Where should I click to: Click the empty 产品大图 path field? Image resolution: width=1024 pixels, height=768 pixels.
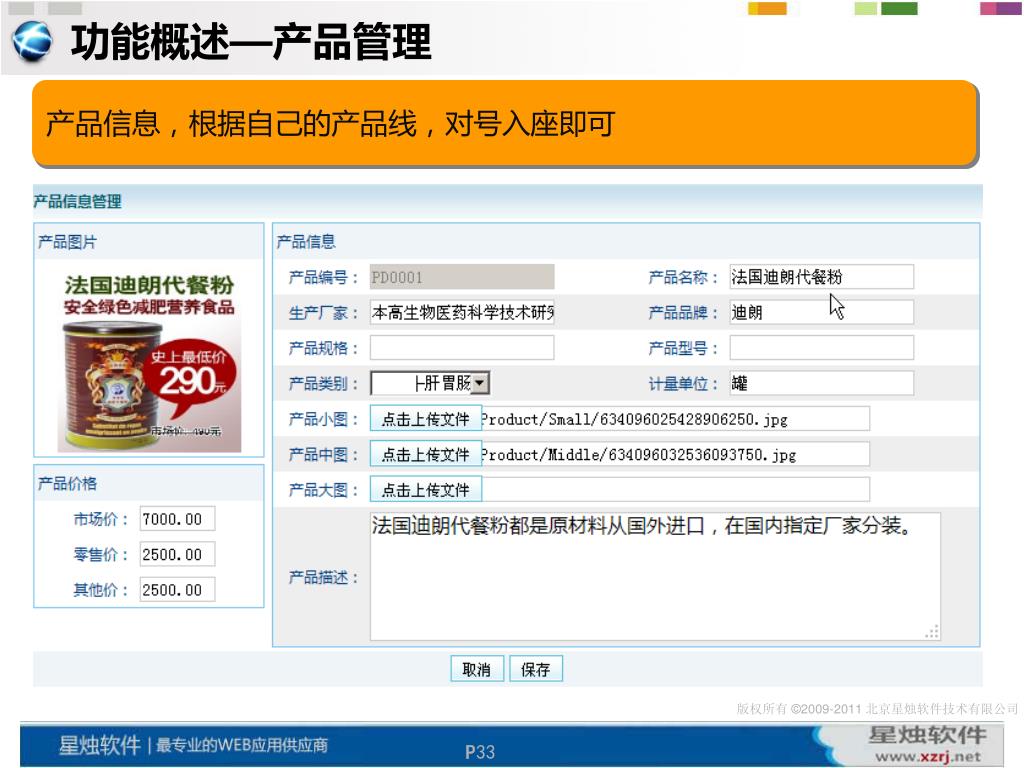point(675,489)
